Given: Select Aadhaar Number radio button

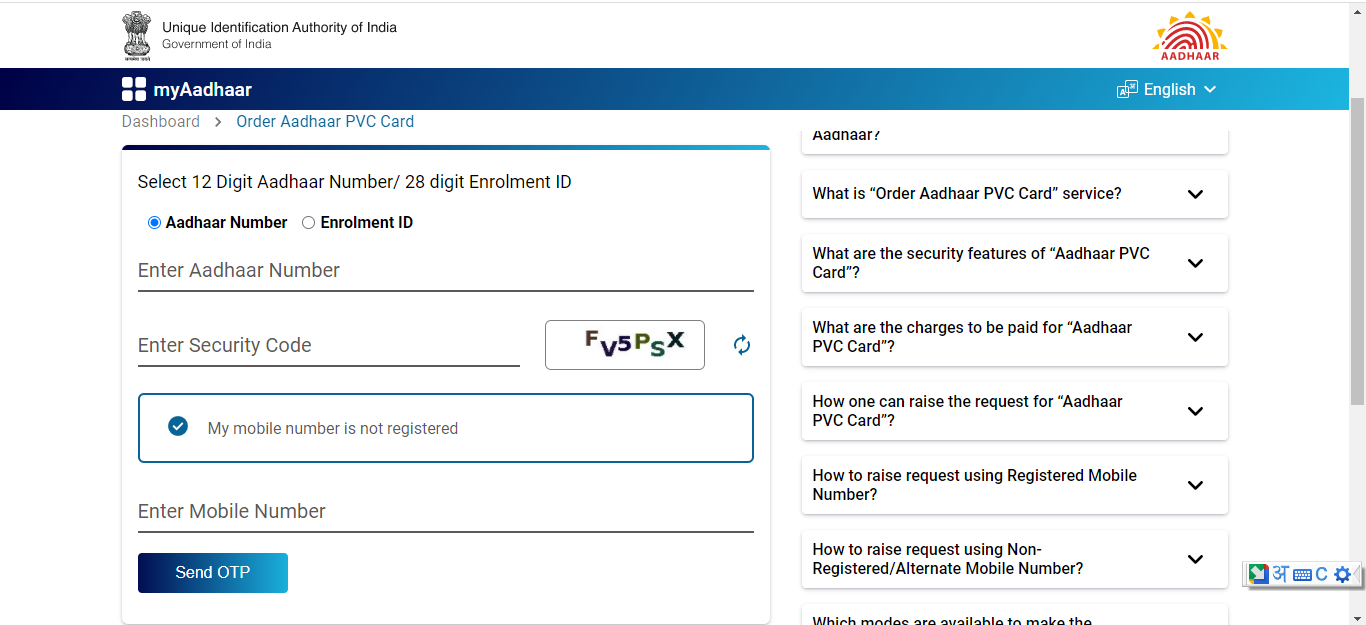Looking at the screenshot, I should (x=154, y=223).
